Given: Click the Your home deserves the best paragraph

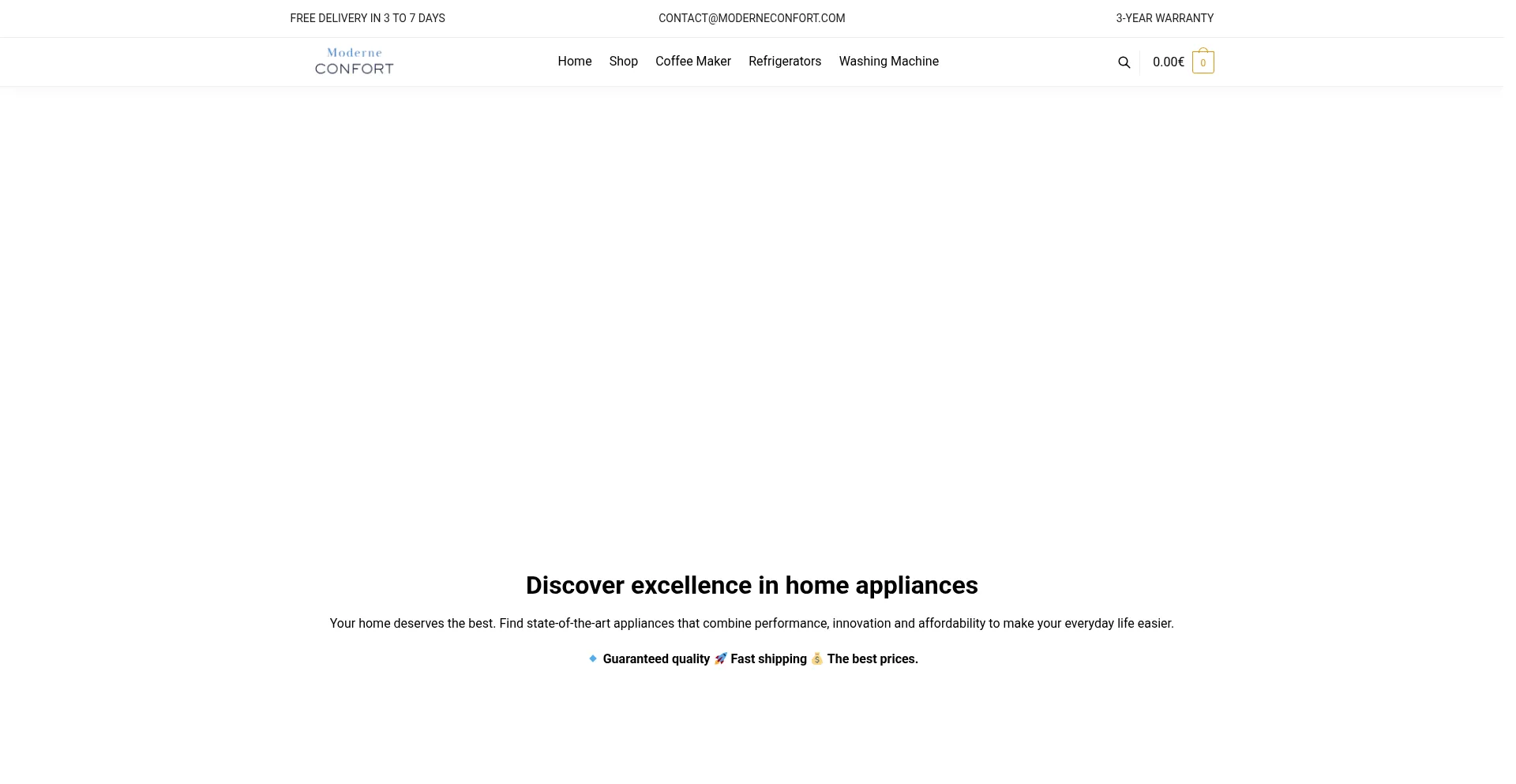Looking at the screenshot, I should coord(751,624).
